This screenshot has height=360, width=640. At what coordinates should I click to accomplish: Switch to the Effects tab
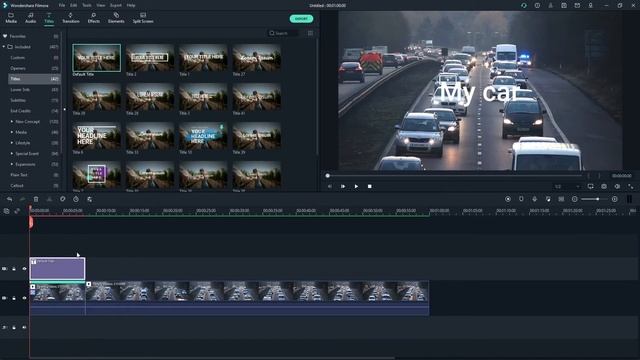[93, 18]
